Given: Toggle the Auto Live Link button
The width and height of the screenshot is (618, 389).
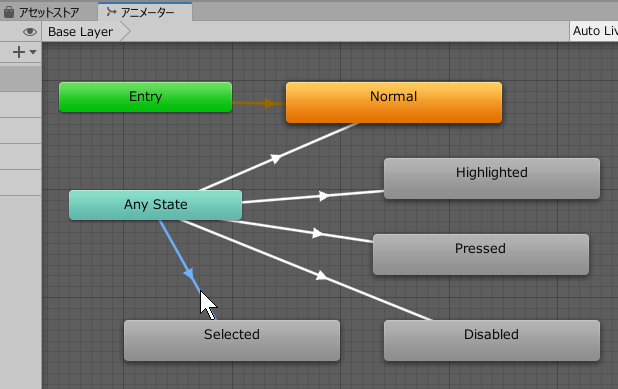Looking at the screenshot, I should tap(594, 31).
